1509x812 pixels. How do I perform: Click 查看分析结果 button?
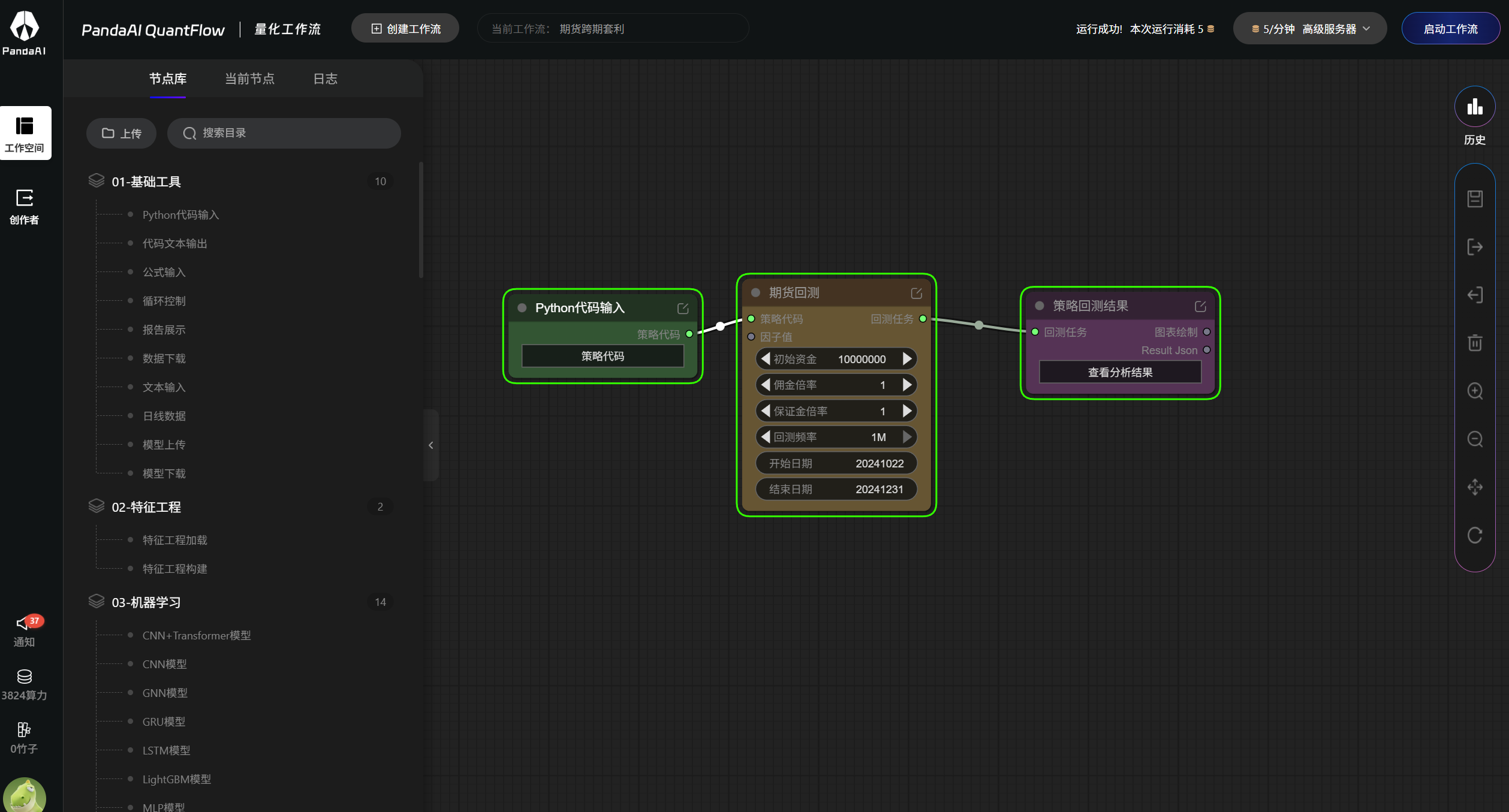(1120, 373)
